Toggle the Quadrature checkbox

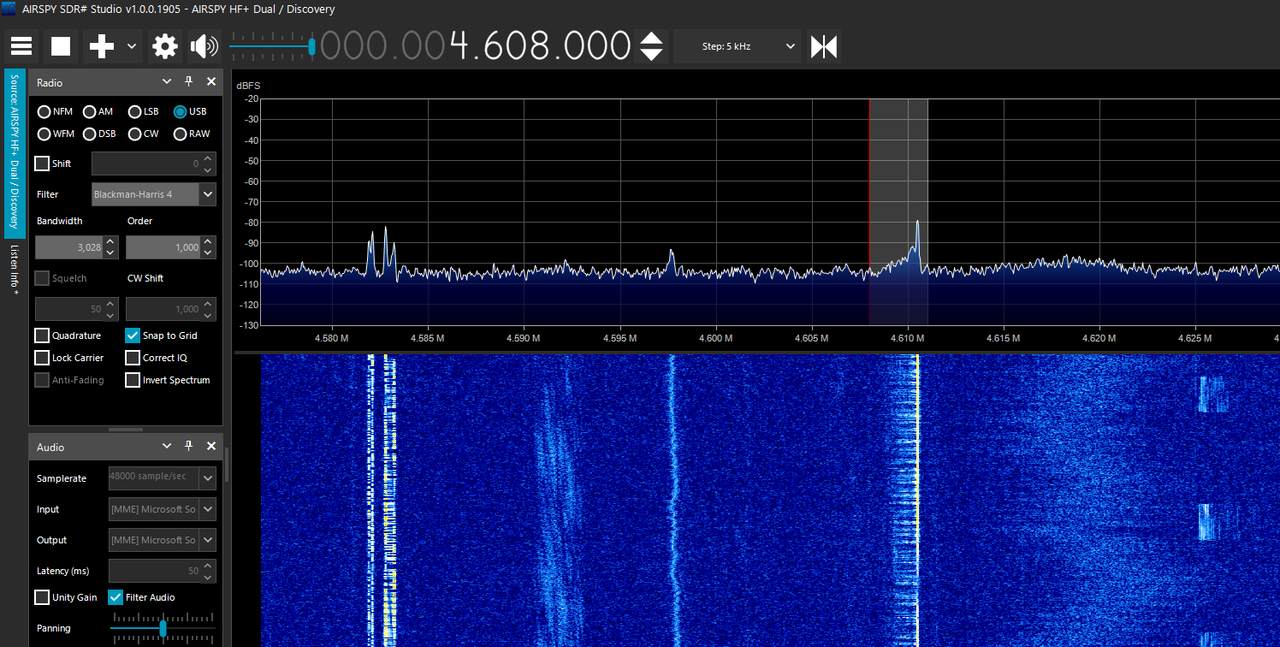(42, 336)
